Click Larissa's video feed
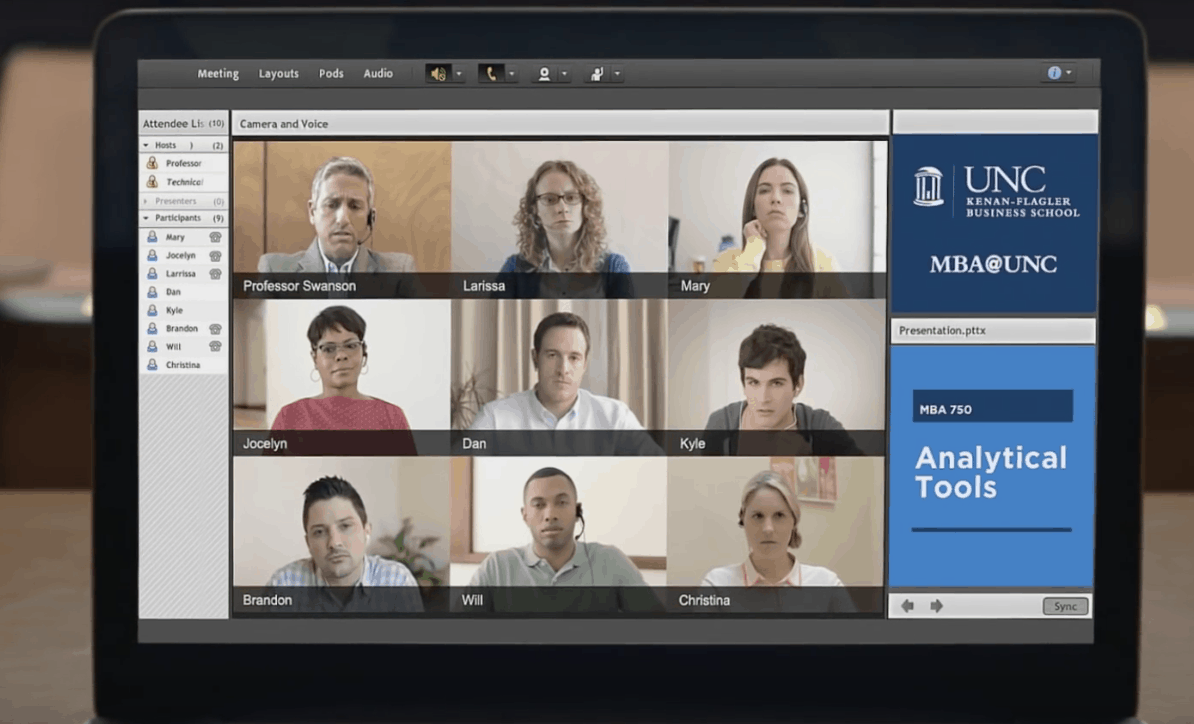The width and height of the screenshot is (1194, 724). (560, 218)
